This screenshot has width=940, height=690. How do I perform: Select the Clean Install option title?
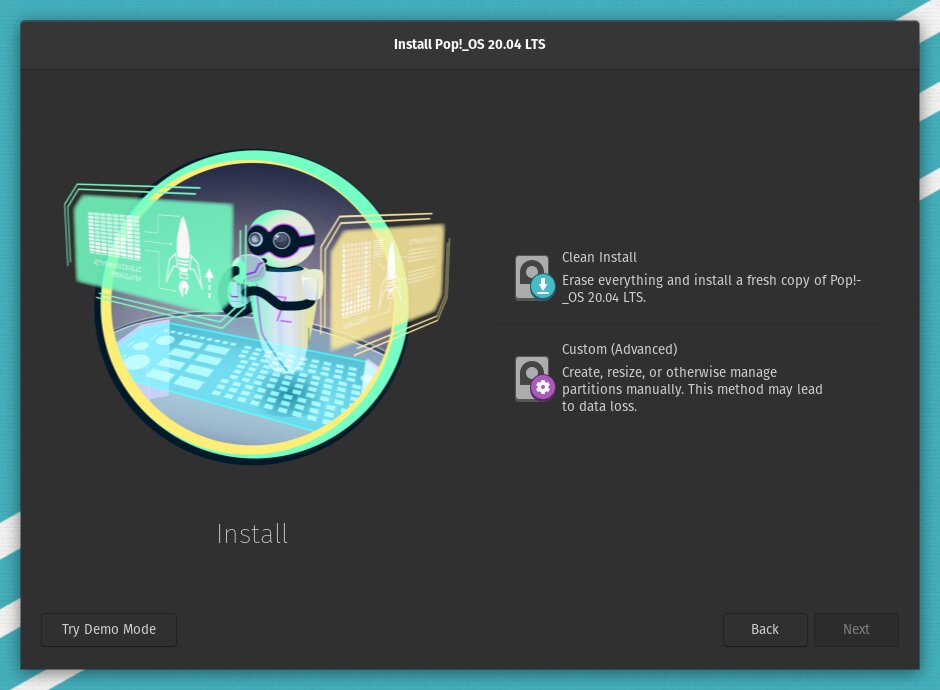[x=599, y=257]
